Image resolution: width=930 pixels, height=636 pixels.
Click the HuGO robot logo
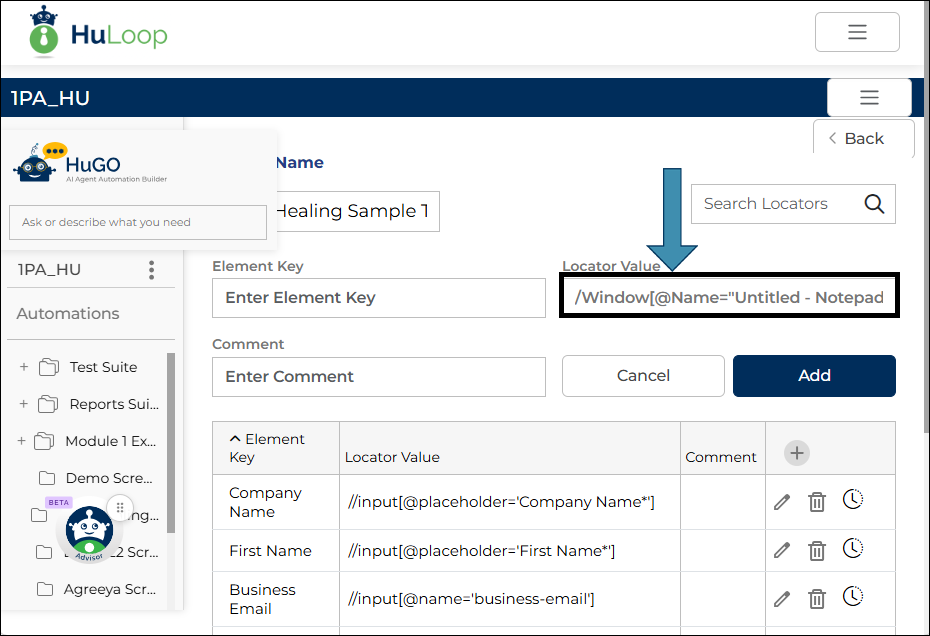tap(39, 164)
